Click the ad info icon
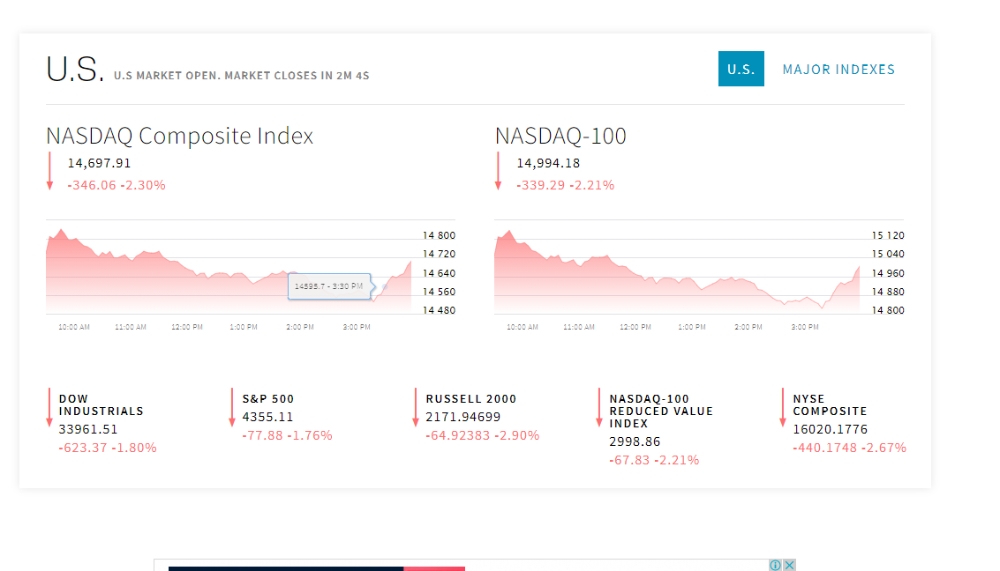 click(776, 565)
